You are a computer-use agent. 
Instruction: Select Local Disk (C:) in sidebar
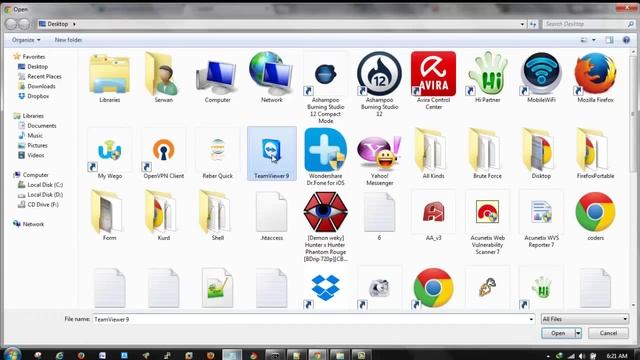point(45,185)
